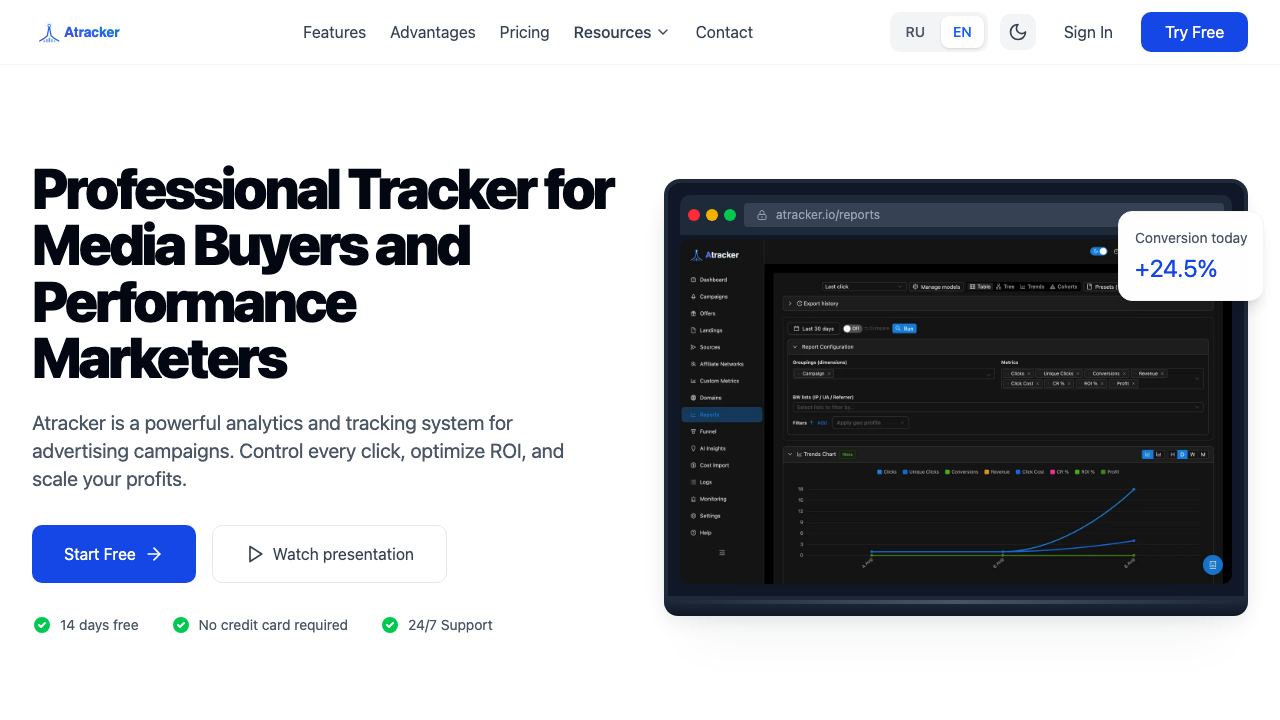Click the padlock icon in mockup address bar
The image size is (1280, 720).
762,215
